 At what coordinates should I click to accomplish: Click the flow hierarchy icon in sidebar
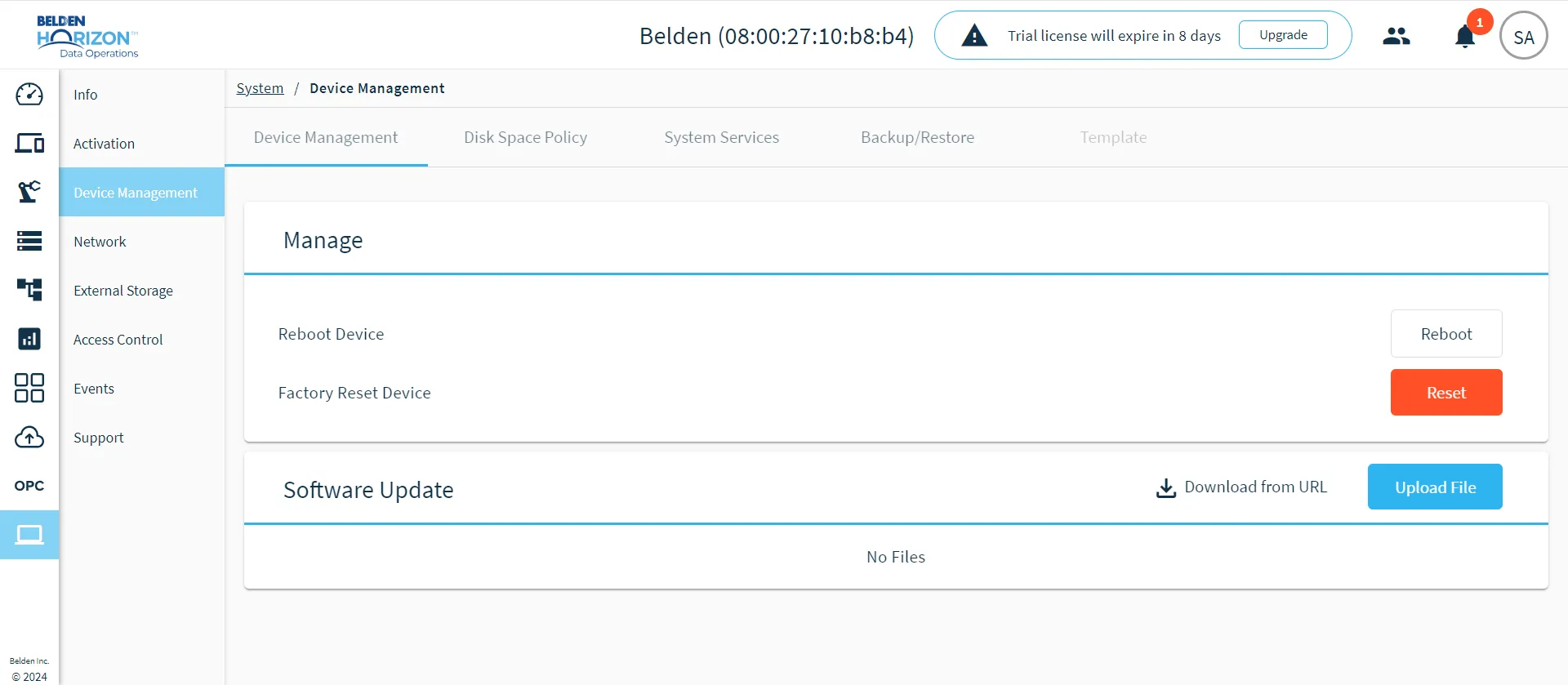29,290
